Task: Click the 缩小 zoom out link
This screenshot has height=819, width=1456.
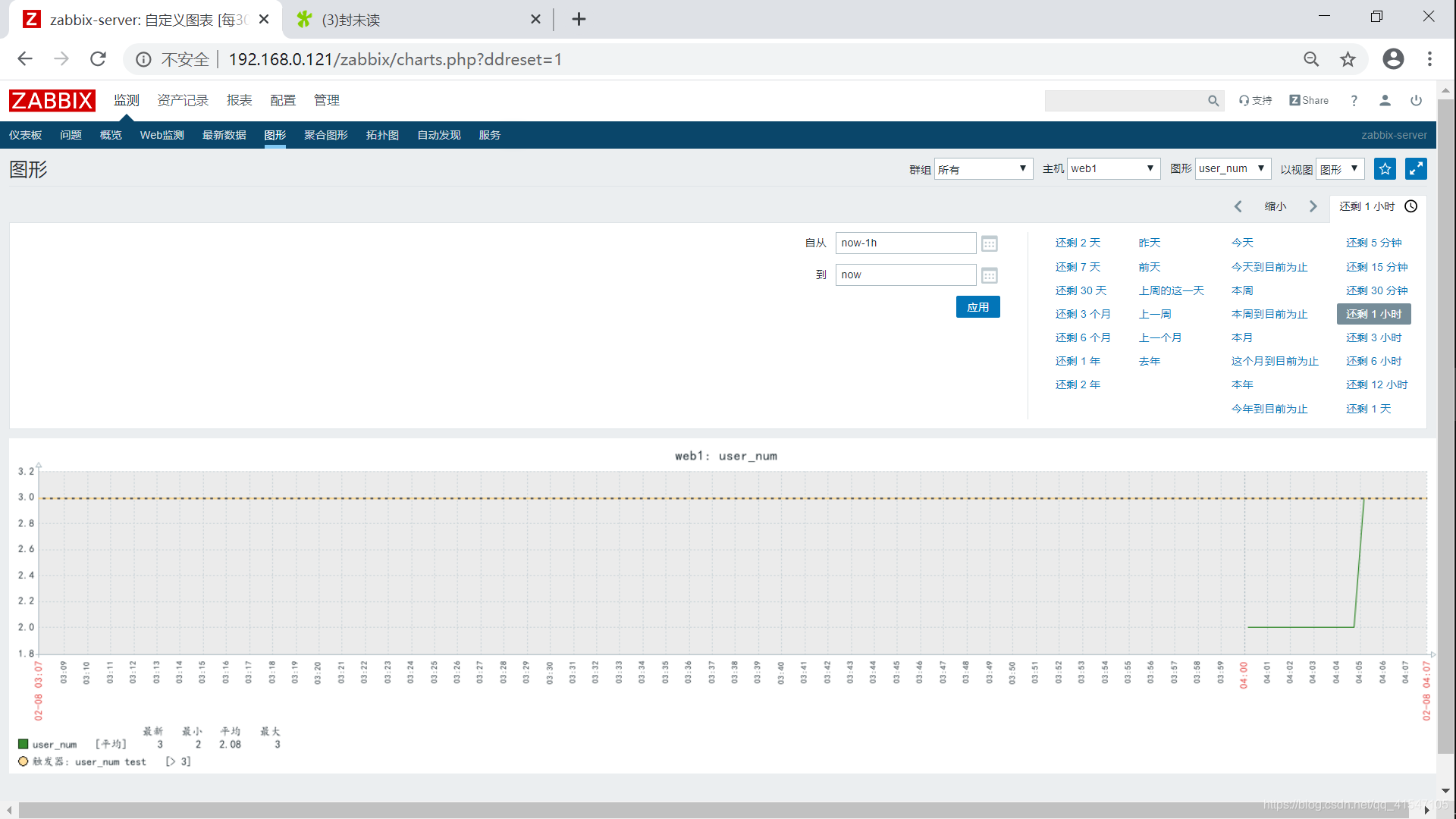Action: (x=1276, y=206)
